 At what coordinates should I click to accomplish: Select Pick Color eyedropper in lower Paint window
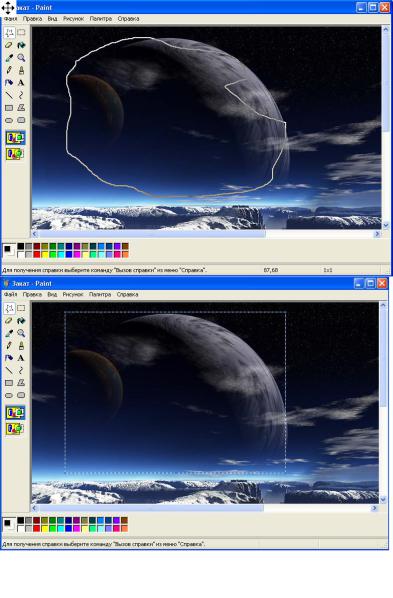[9, 333]
